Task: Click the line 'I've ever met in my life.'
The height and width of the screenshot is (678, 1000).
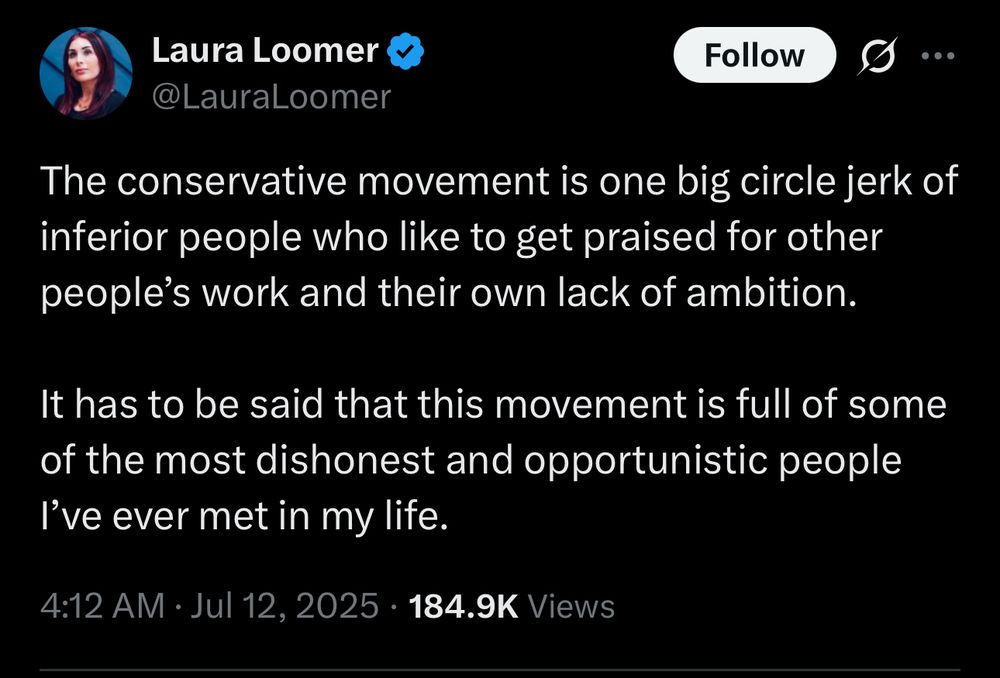Action: click(x=241, y=515)
